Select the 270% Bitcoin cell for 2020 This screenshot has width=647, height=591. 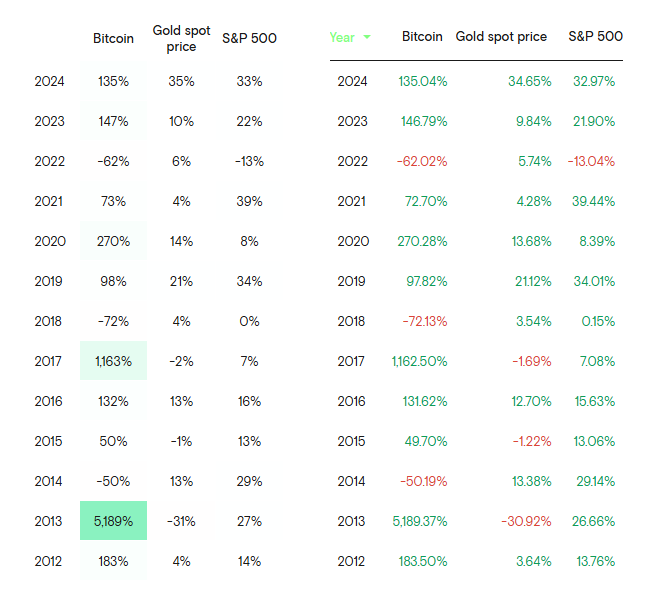click(x=113, y=241)
